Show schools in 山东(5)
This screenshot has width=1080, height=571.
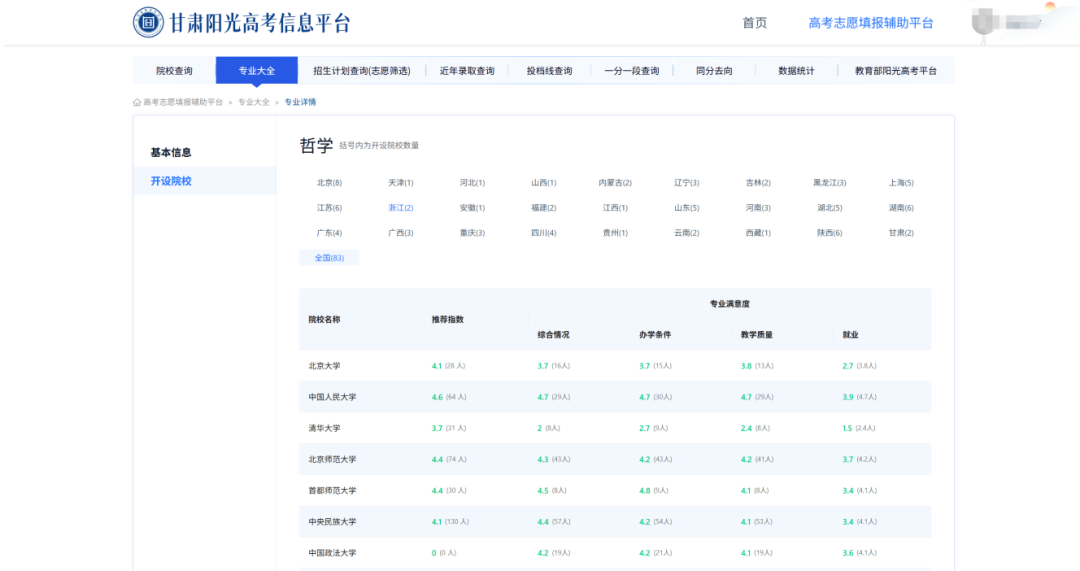[687, 207]
